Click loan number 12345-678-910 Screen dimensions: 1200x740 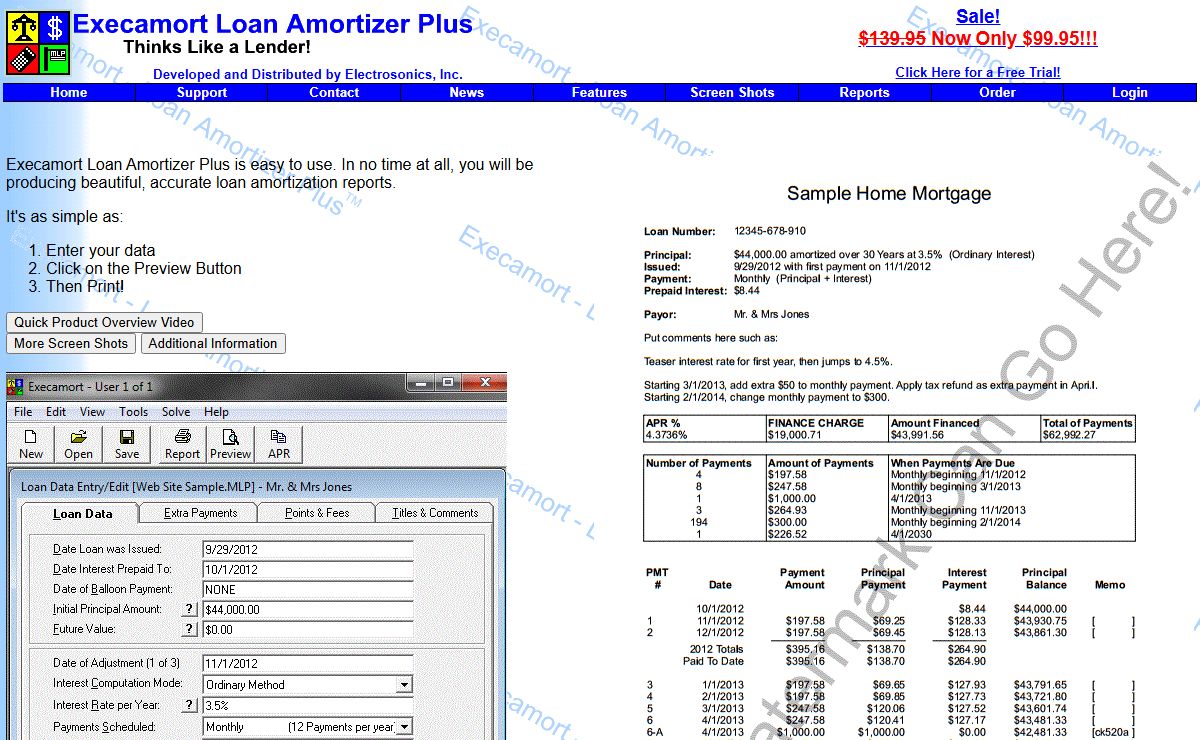tap(770, 231)
